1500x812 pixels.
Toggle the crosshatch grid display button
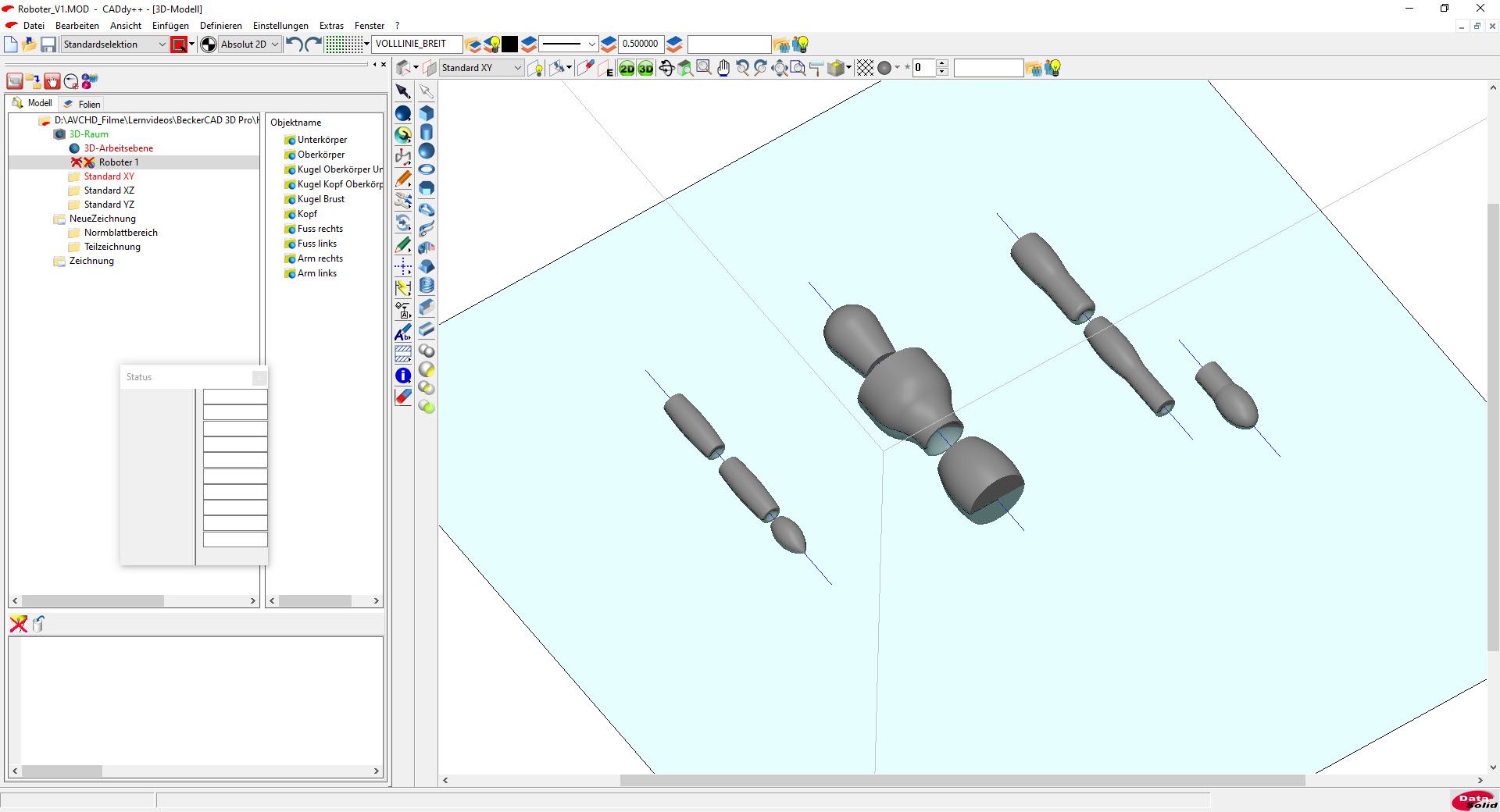[865, 69]
